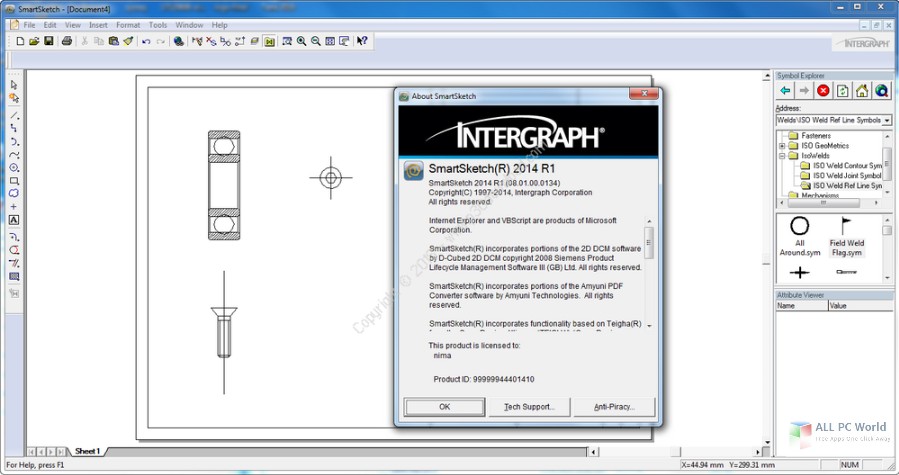
Task: Click the symbol list vertical scrollbar thumb
Action: 887,231
